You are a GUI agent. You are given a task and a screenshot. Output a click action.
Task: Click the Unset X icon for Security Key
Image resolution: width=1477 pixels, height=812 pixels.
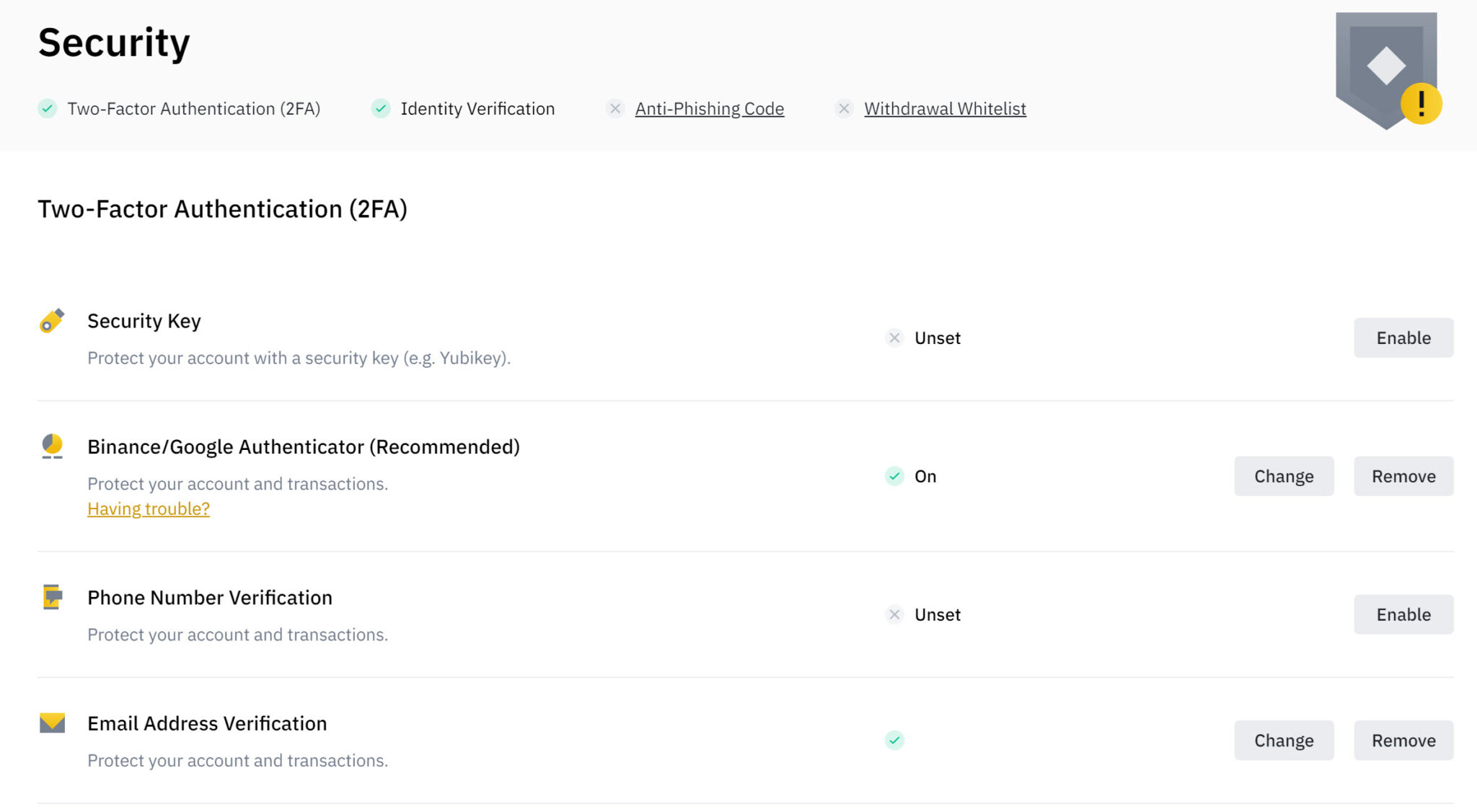coord(894,337)
